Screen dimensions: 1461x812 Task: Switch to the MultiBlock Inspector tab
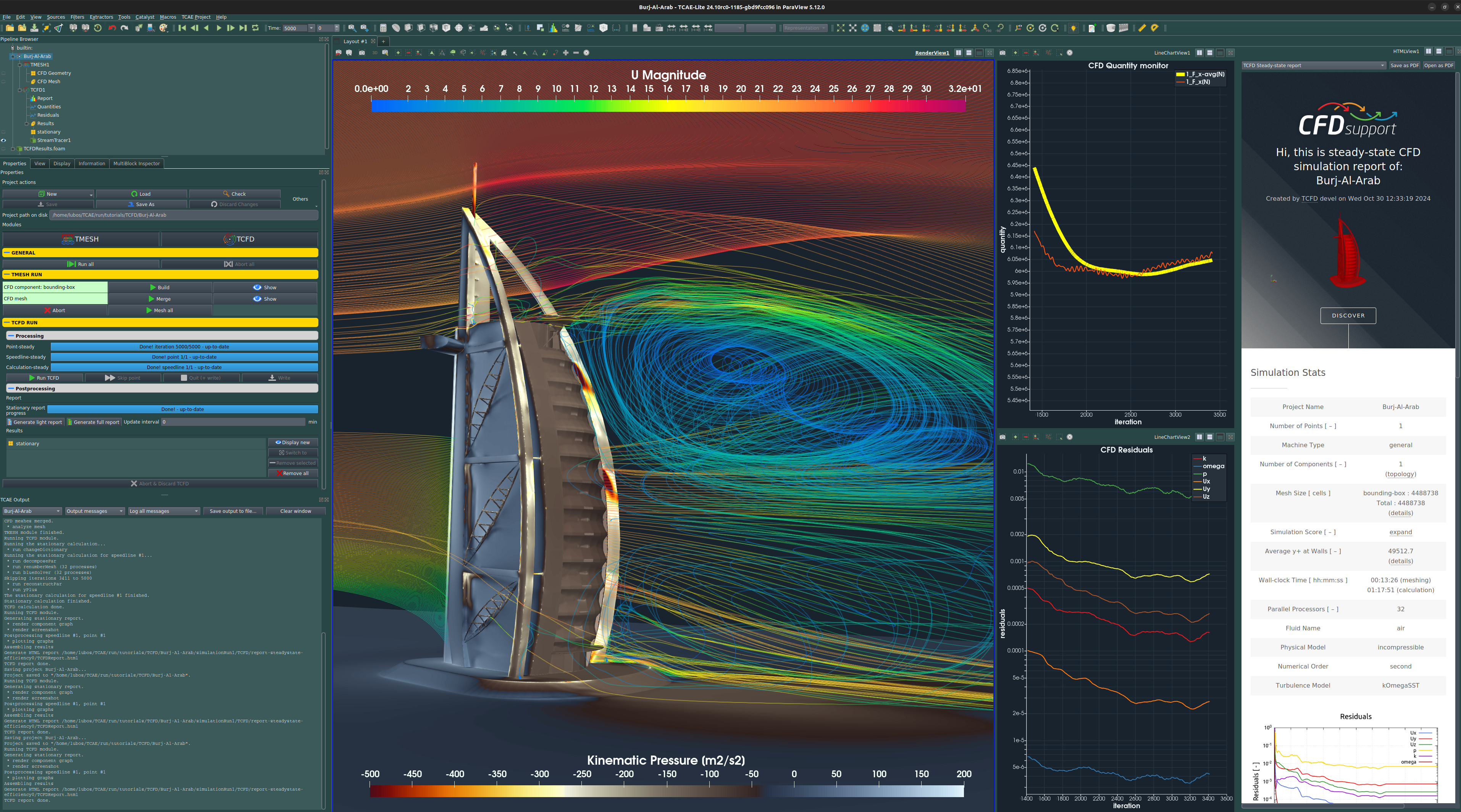pos(137,163)
